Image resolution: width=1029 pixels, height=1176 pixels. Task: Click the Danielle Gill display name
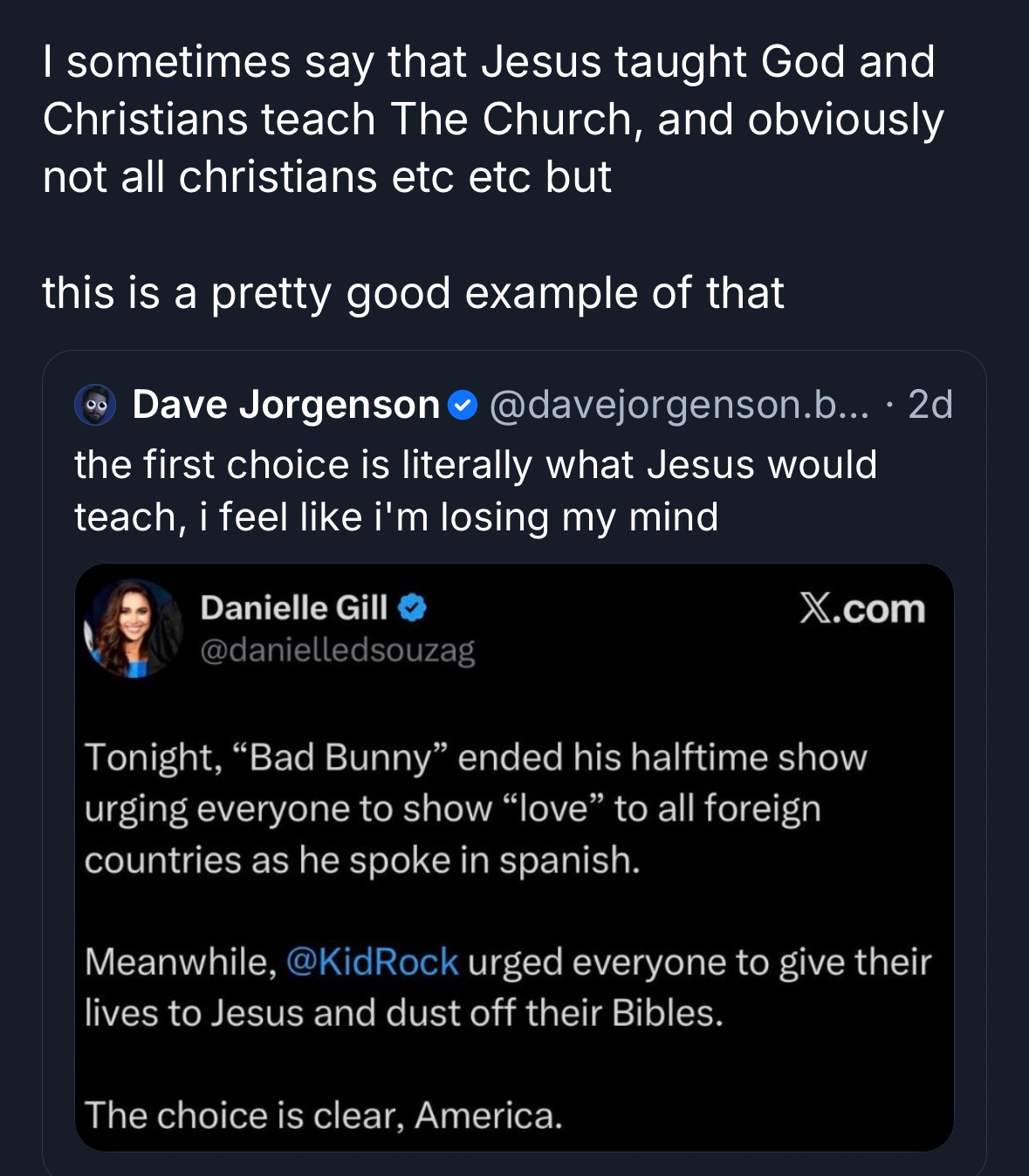[x=293, y=608]
